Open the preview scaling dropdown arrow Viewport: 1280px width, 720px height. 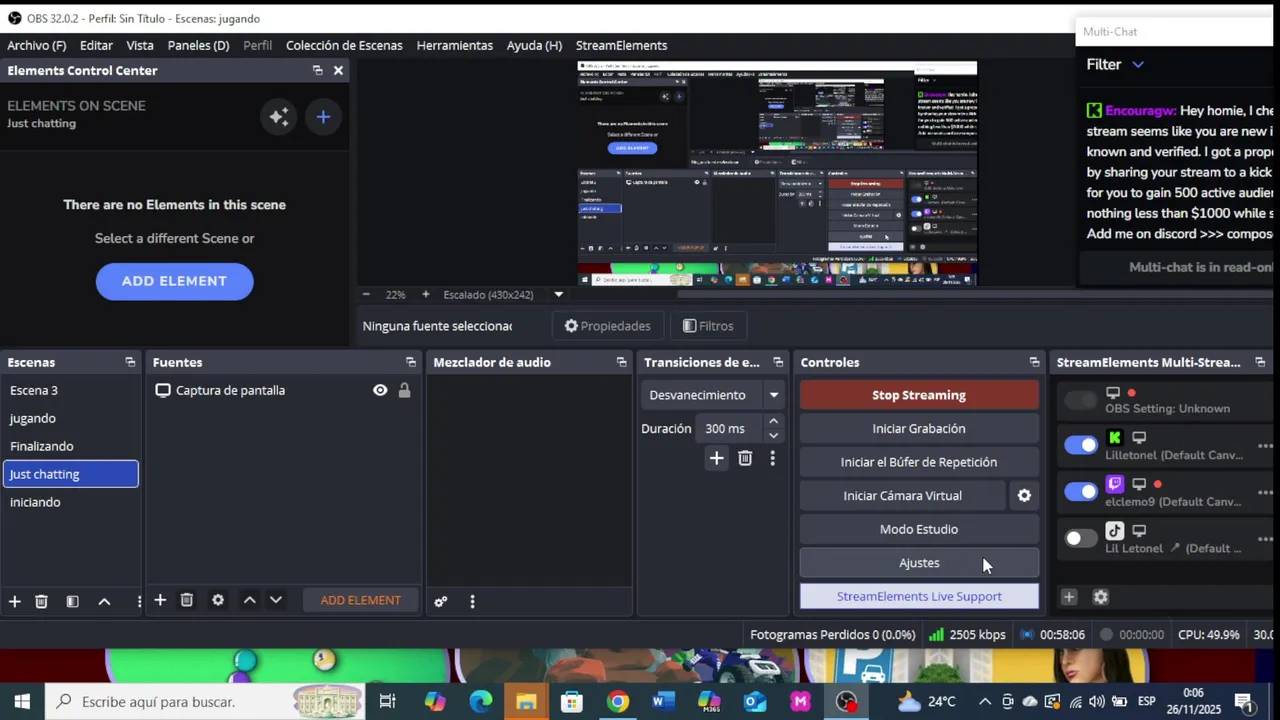point(558,294)
